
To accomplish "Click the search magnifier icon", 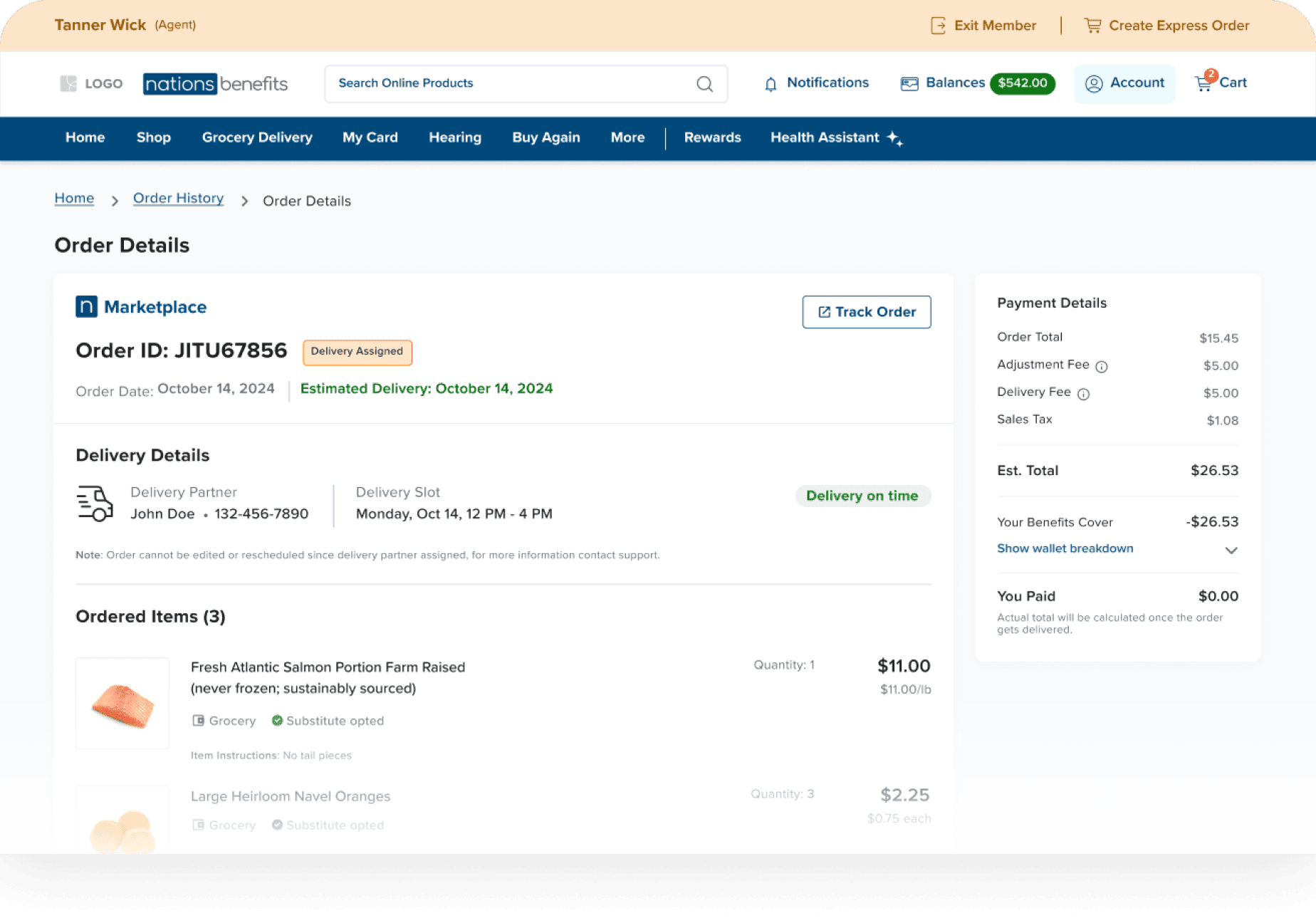I will click(x=704, y=84).
